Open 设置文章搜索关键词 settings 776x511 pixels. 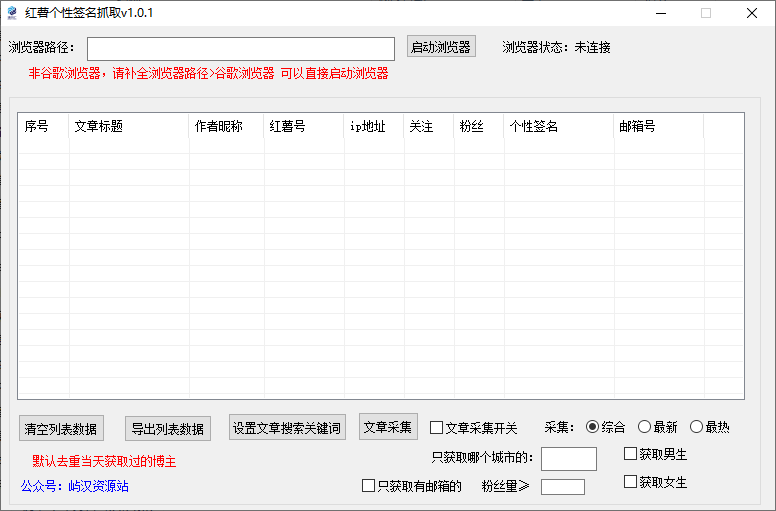coord(287,427)
